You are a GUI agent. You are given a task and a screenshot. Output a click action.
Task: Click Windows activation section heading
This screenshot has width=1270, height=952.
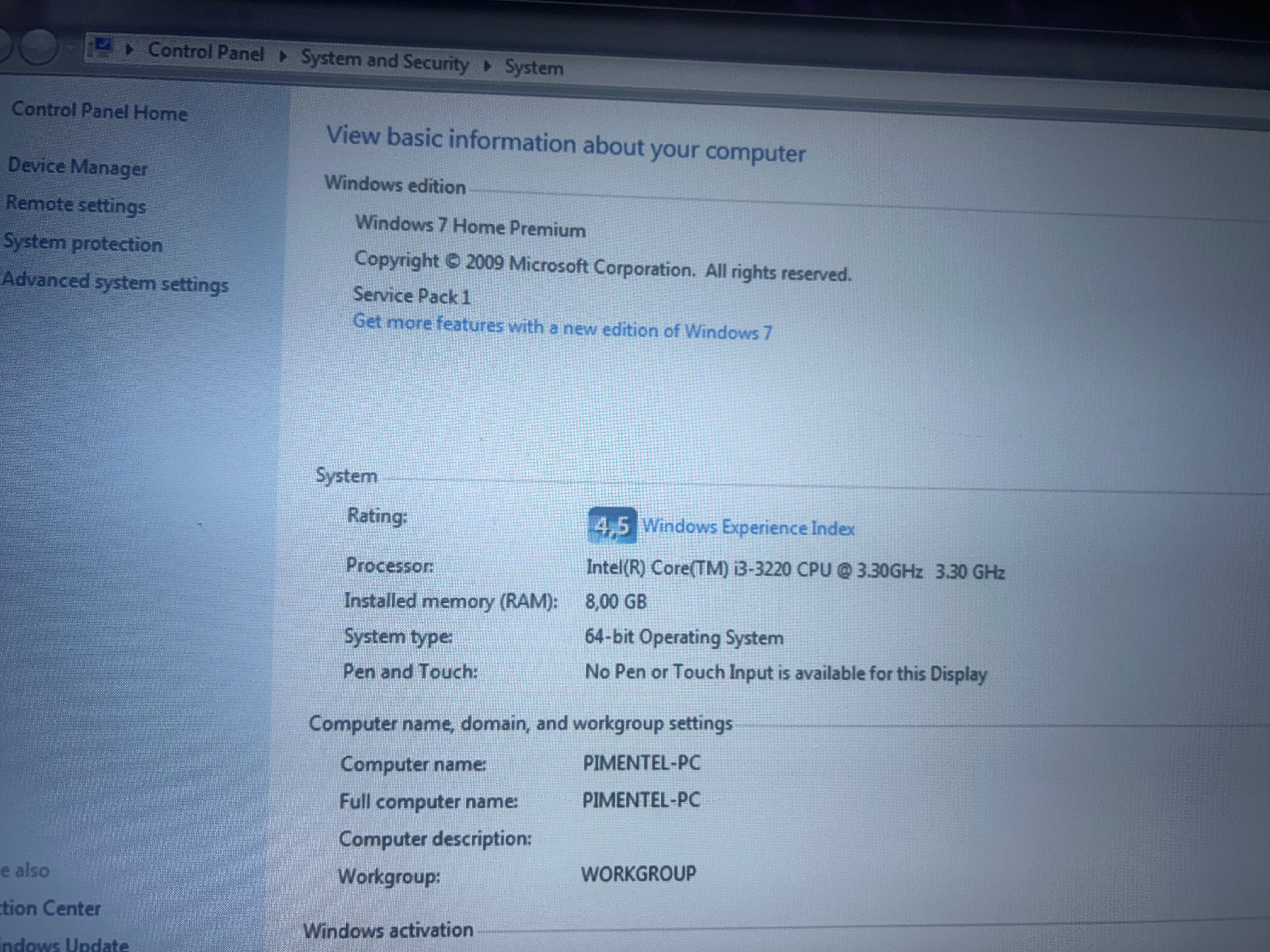click(388, 930)
